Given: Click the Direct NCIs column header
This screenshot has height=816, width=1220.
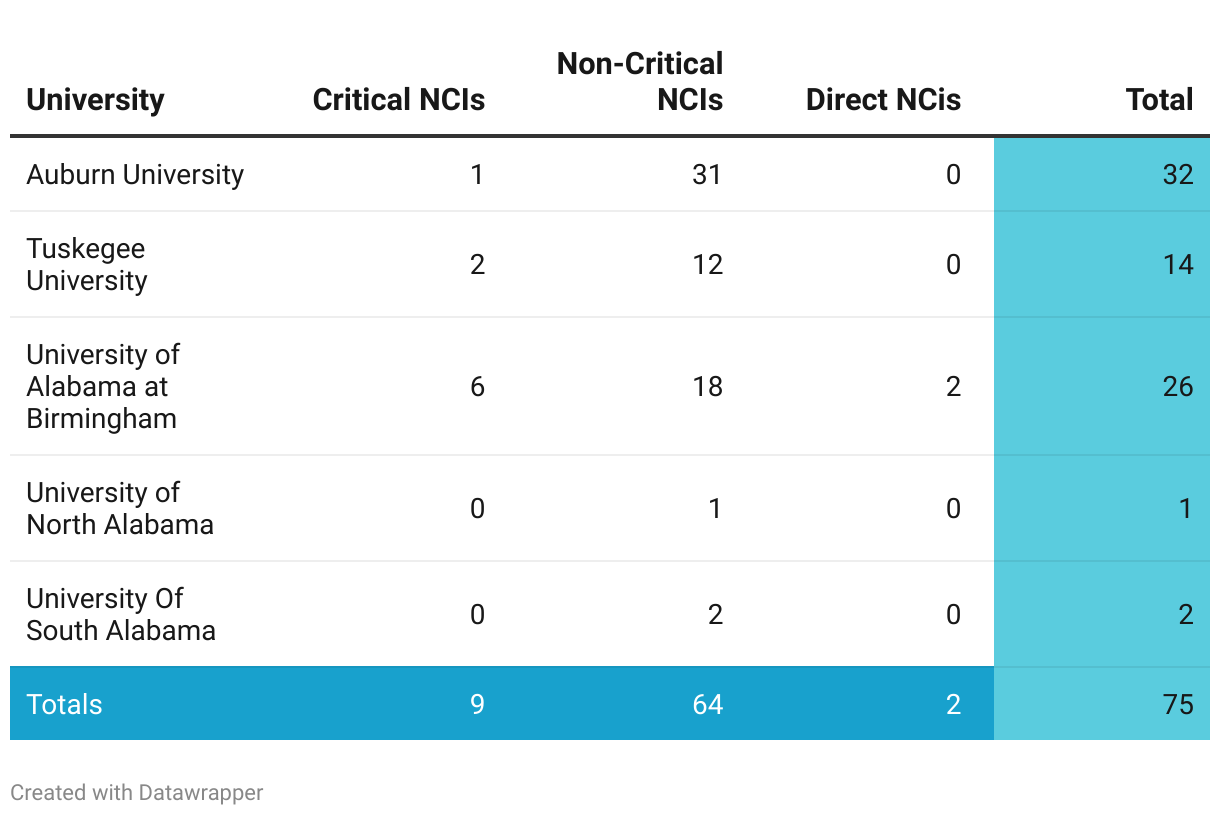Looking at the screenshot, I should [x=883, y=100].
